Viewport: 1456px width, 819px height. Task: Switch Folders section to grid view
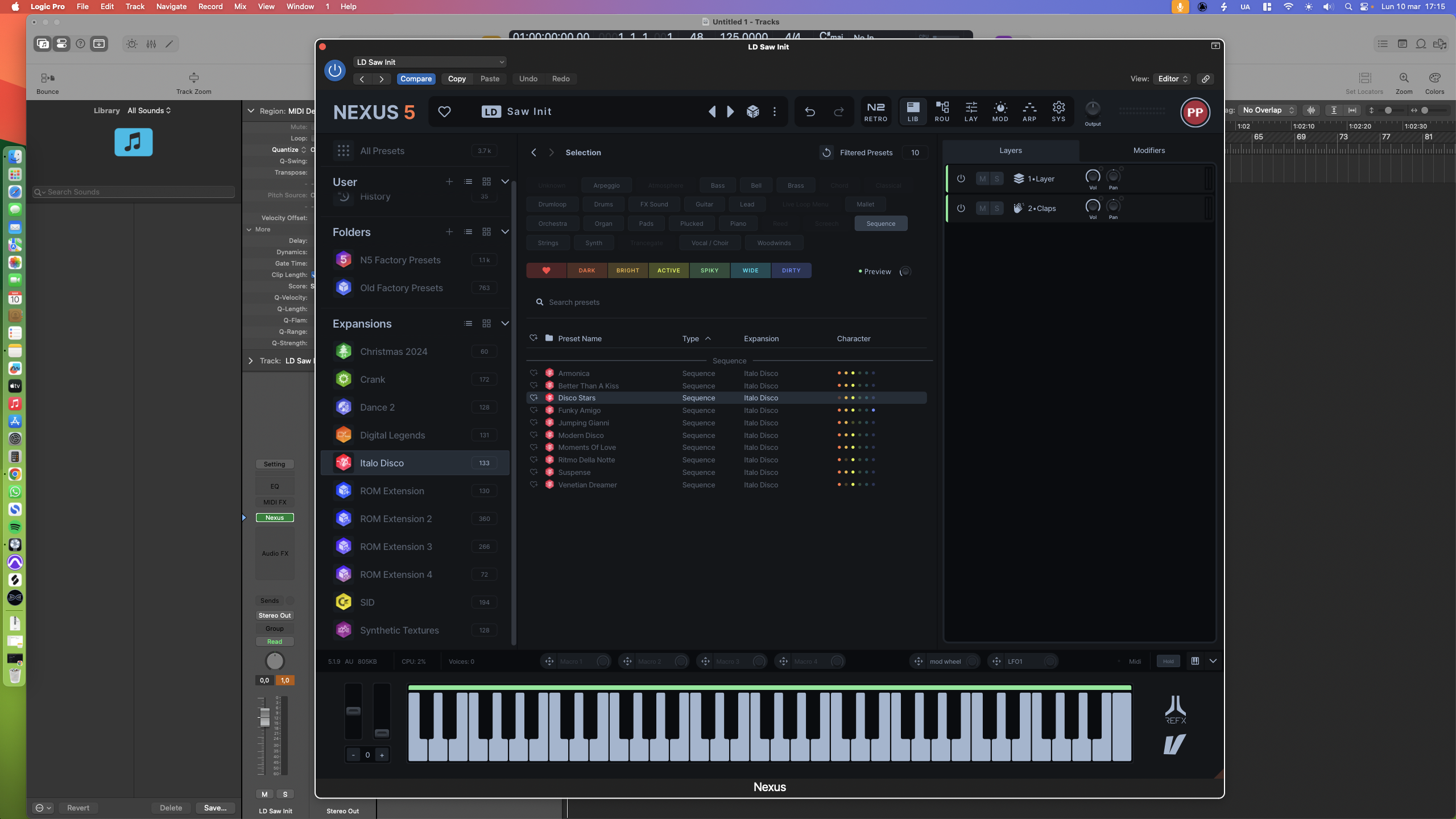click(x=486, y=231)
